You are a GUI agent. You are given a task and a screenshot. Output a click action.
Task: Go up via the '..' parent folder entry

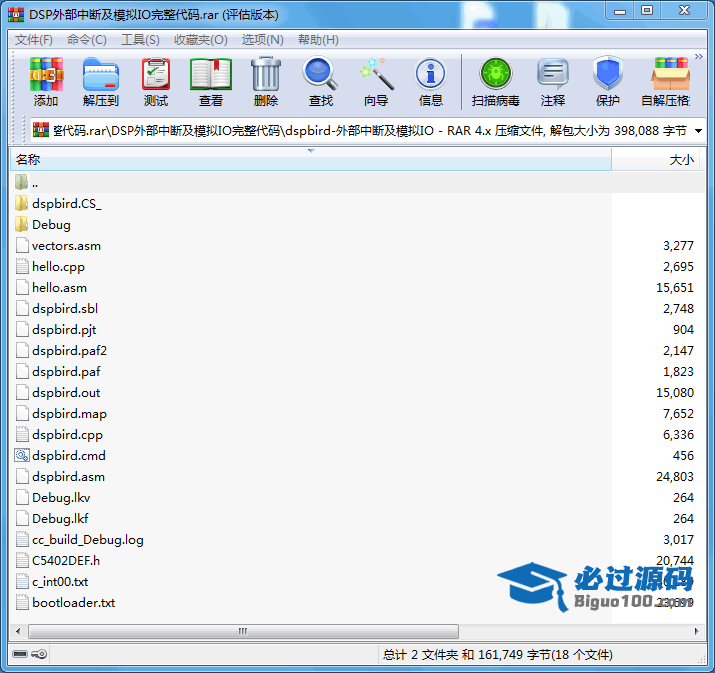click(x=35, y=183)
